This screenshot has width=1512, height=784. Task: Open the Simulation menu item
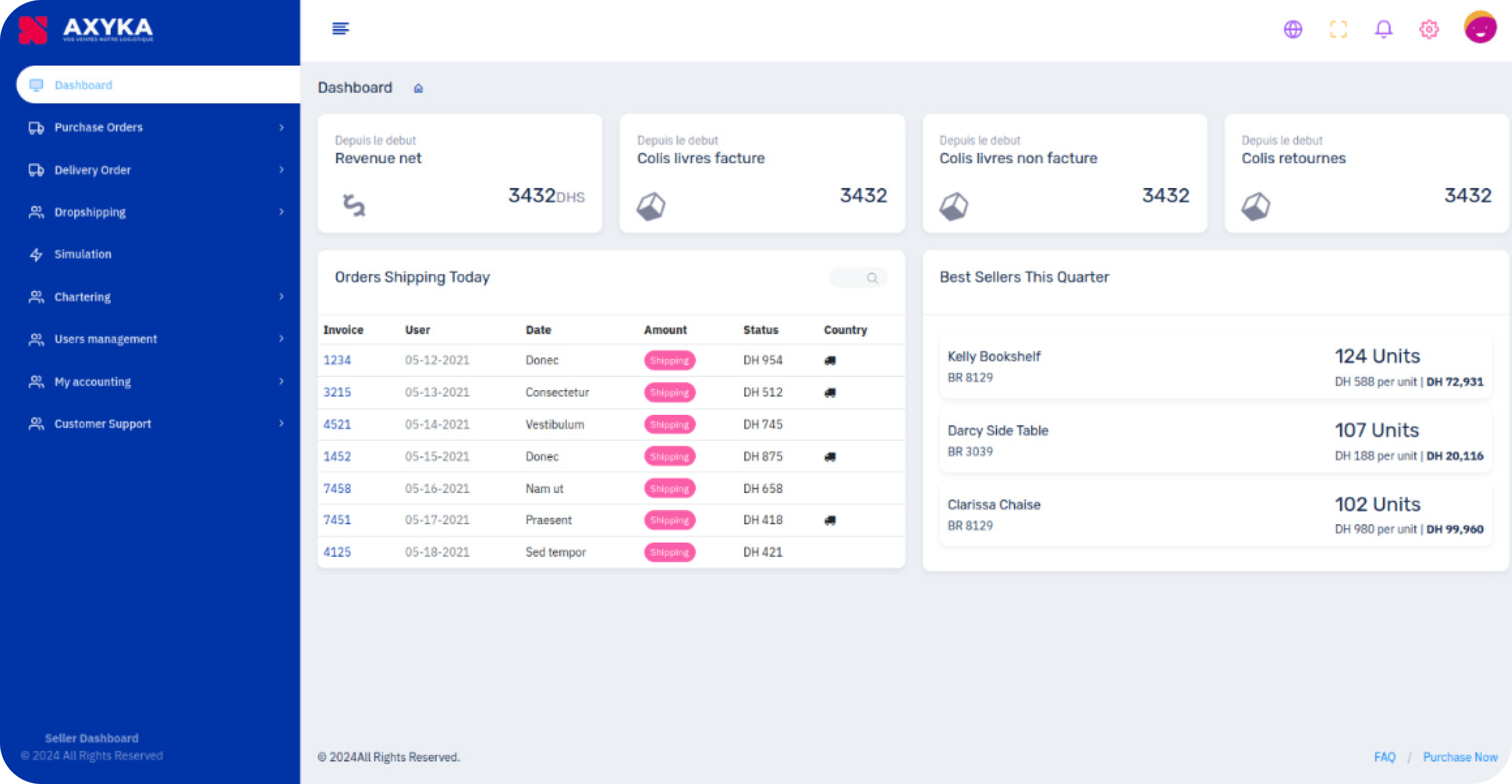(83, 254)
